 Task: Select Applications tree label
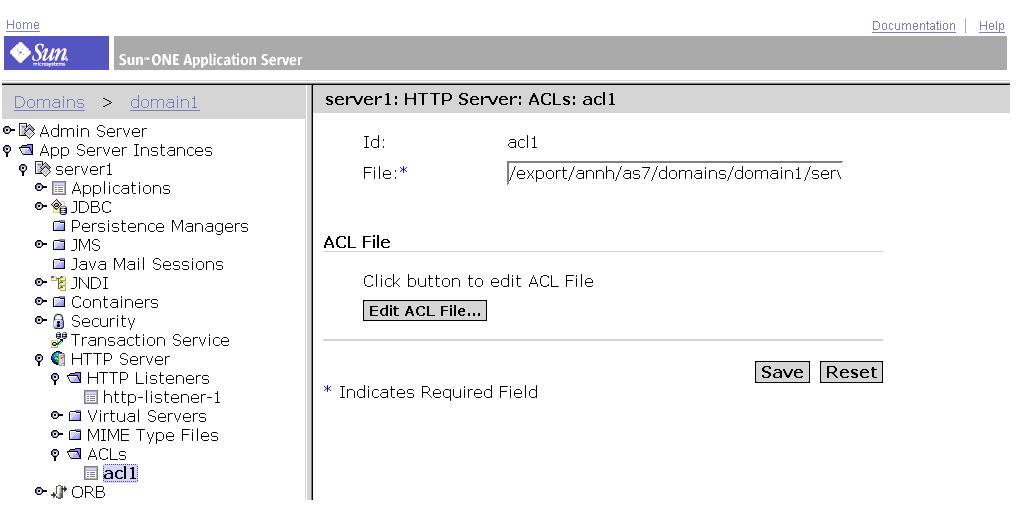[x=121, y=189]
